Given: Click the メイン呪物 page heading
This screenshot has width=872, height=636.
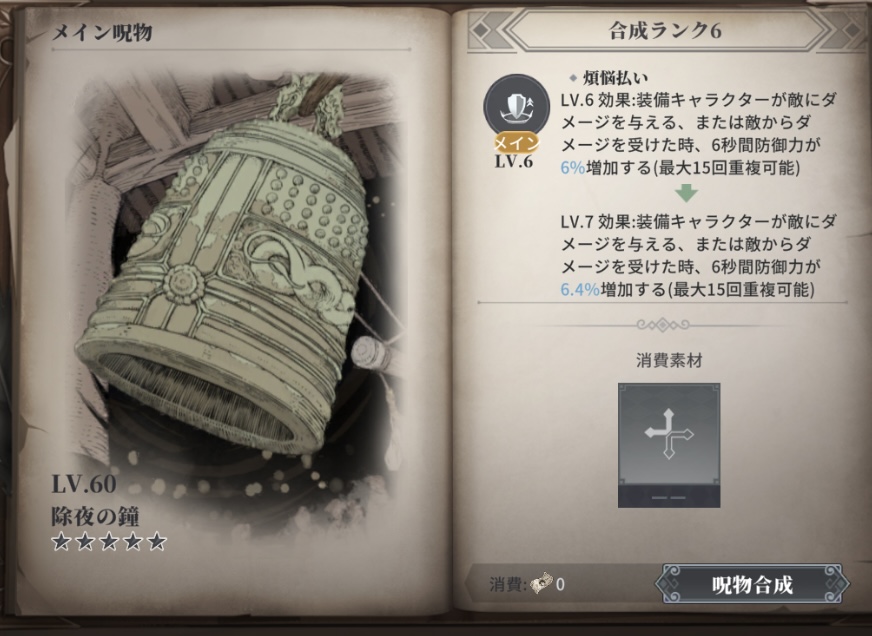Looking at the screenshot, I should pyautogui.click(x=102, y=32).
